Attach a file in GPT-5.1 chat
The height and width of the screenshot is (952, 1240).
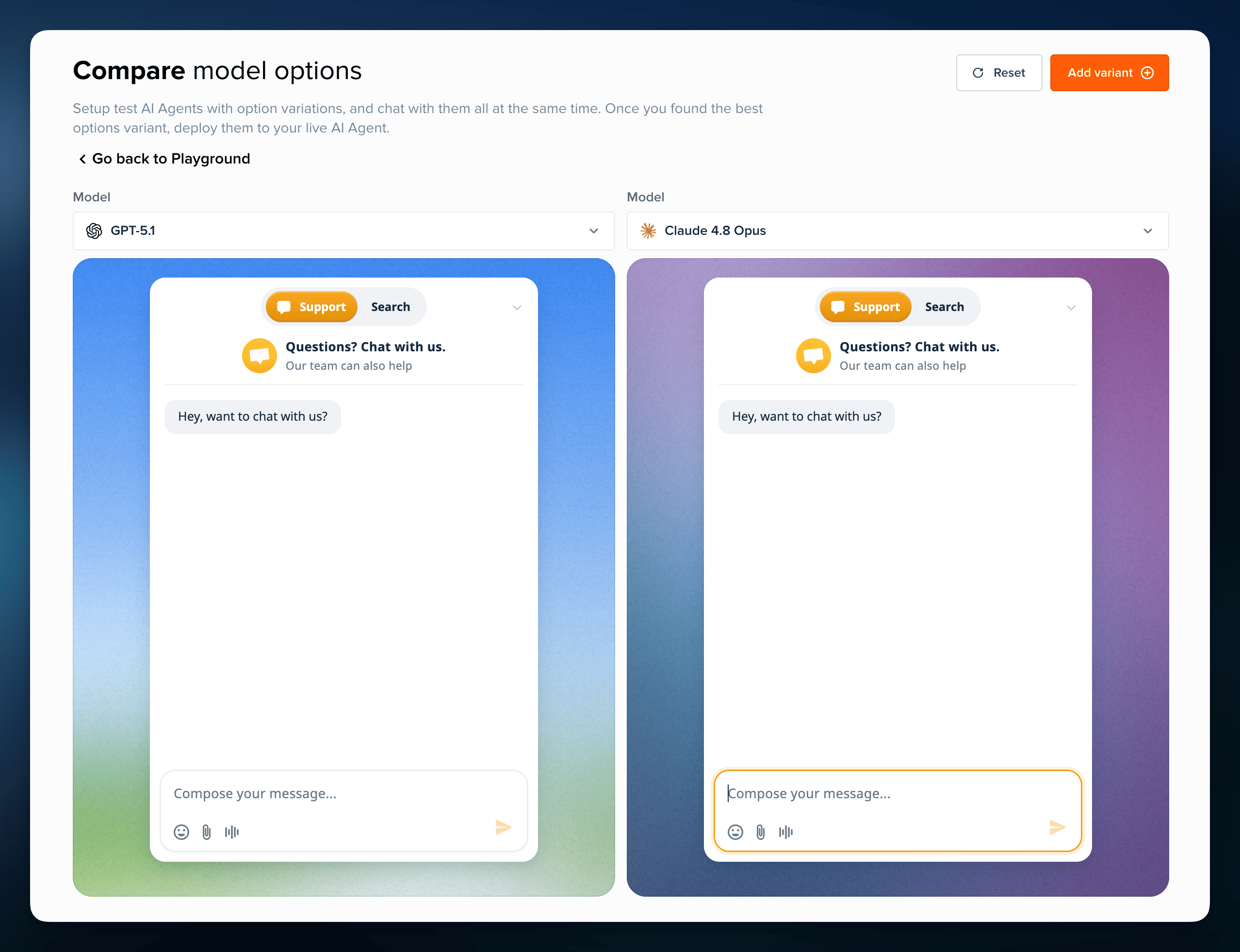(207, 831)
